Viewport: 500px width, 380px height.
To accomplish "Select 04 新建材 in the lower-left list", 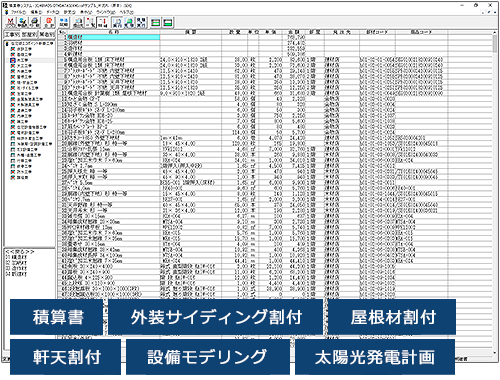I will tap(16, 274).
